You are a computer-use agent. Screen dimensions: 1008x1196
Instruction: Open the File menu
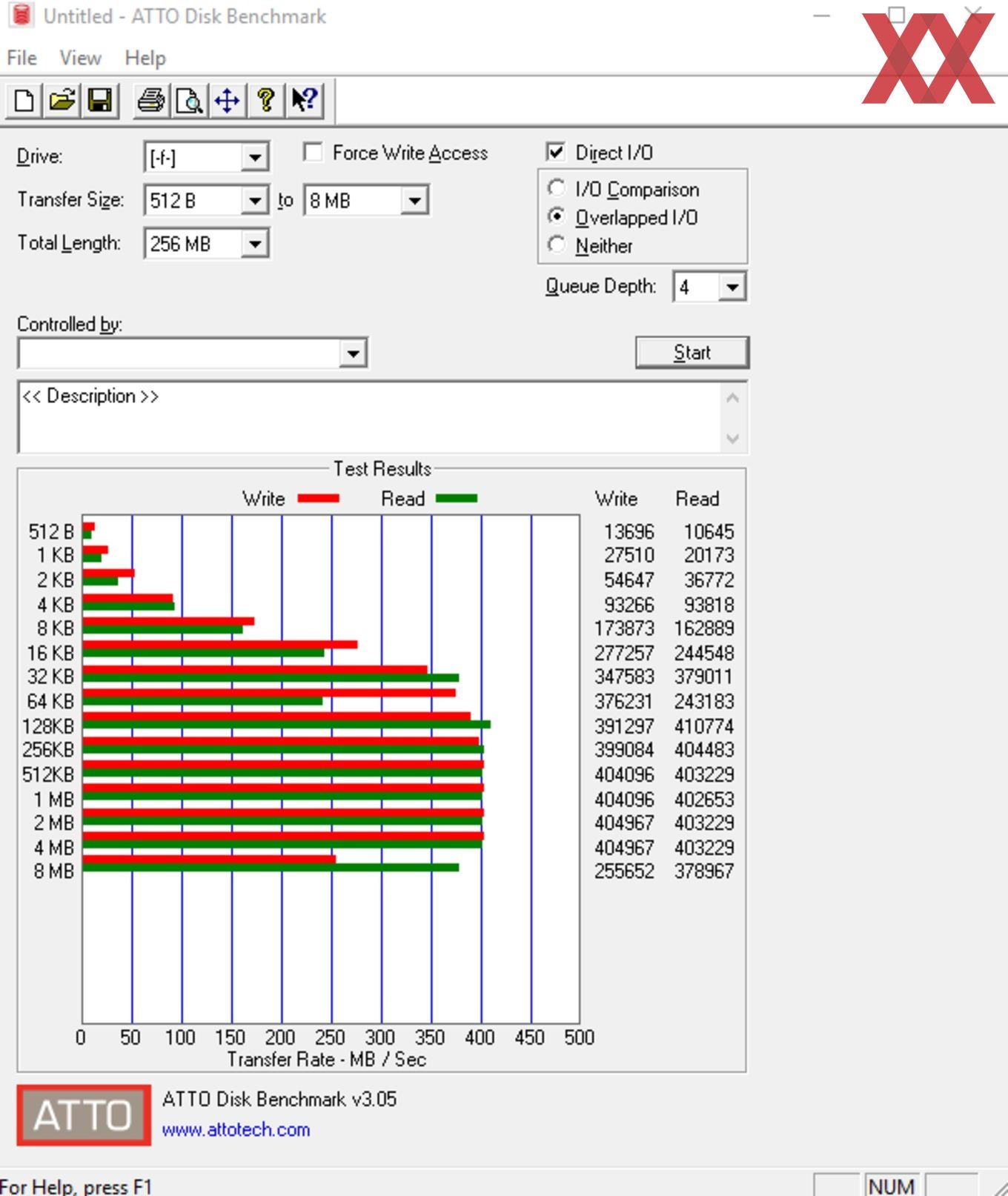click(x=21, y=58)
